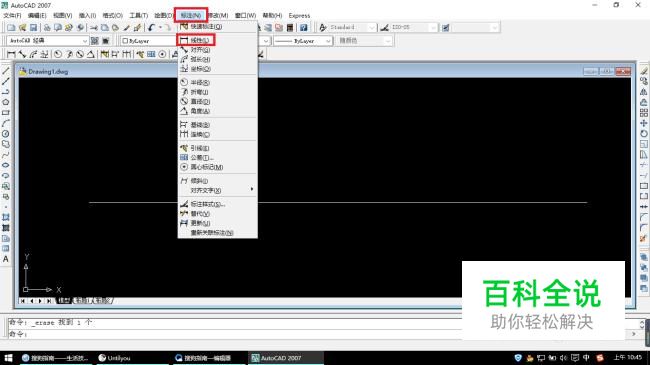This screenshot has height=365, width=650.
Task: Open the ISO-25 dimension style dropdown
Action: [413, 28]
